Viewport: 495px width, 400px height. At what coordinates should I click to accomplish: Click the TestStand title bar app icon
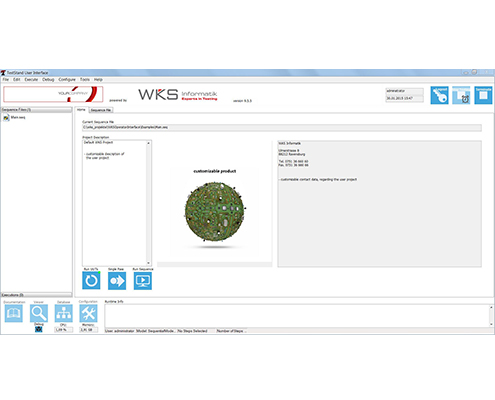[3, 73]
